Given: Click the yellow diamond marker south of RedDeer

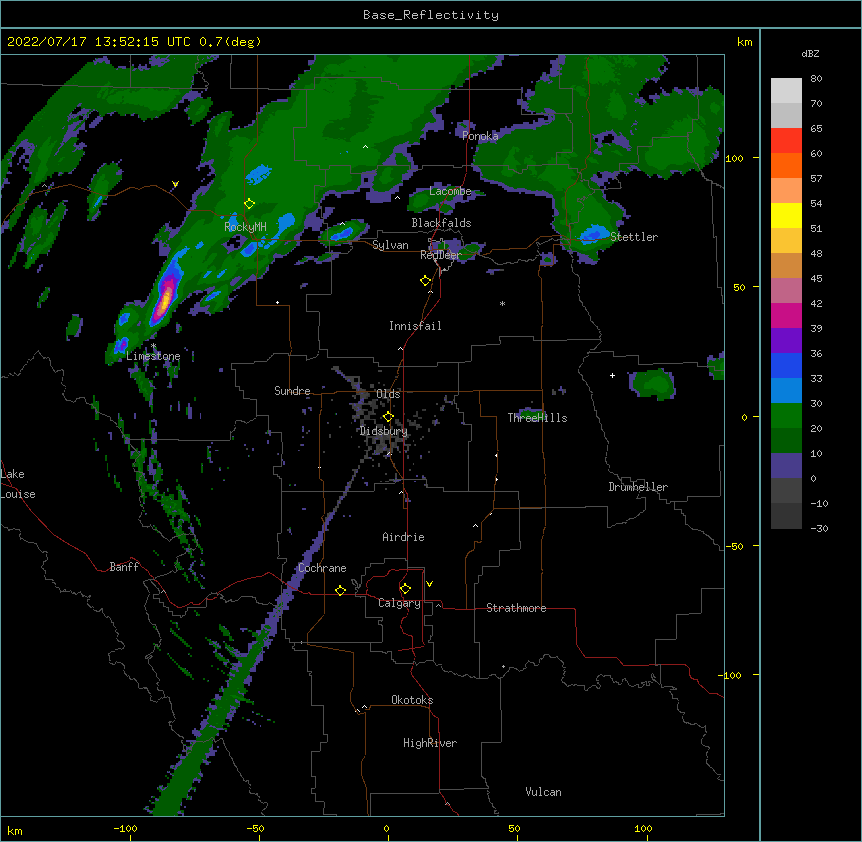Looking at the screenshot, I should click(x=425, y=281).
